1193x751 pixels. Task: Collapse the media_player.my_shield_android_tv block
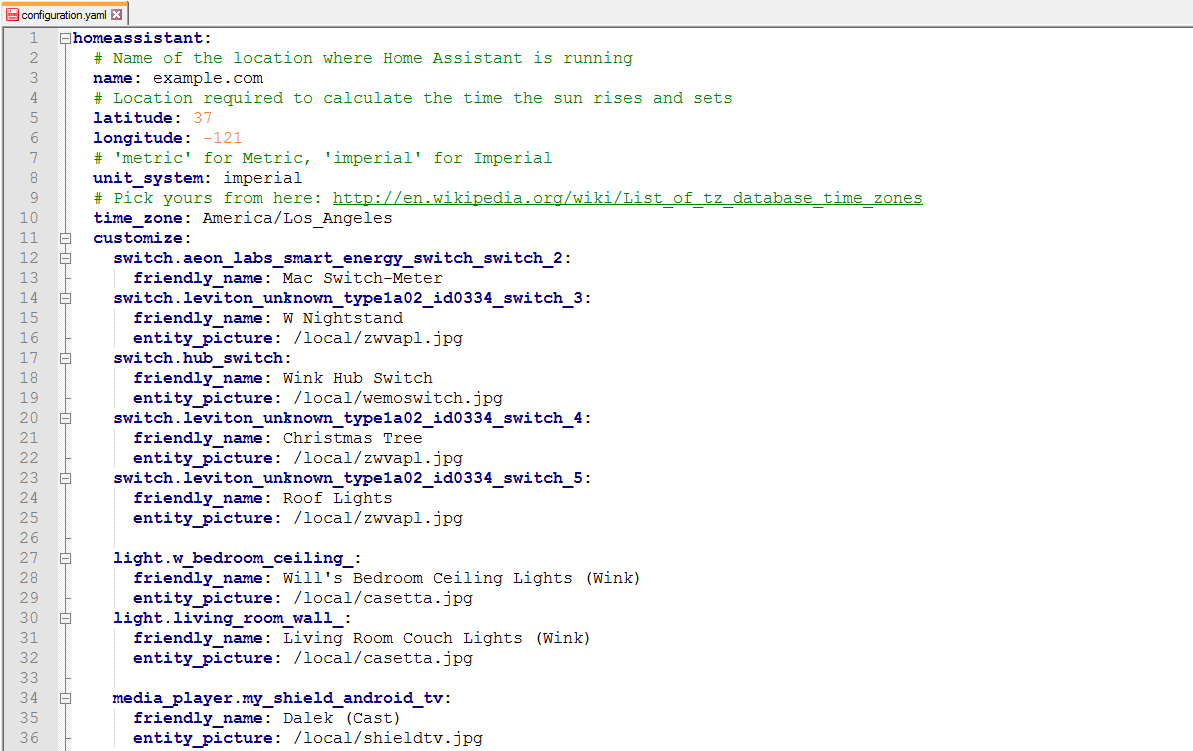[64, 698]
